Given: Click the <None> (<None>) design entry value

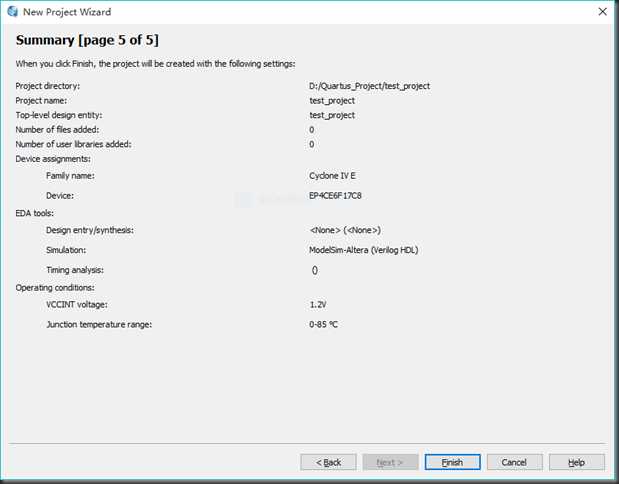Looking at the screenshot, I should click(345, 230).
